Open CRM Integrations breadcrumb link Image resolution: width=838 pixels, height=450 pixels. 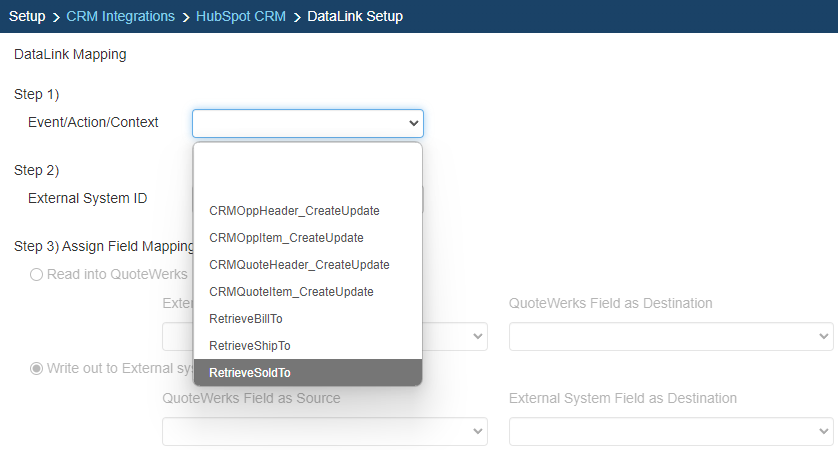tap(120, 16)
